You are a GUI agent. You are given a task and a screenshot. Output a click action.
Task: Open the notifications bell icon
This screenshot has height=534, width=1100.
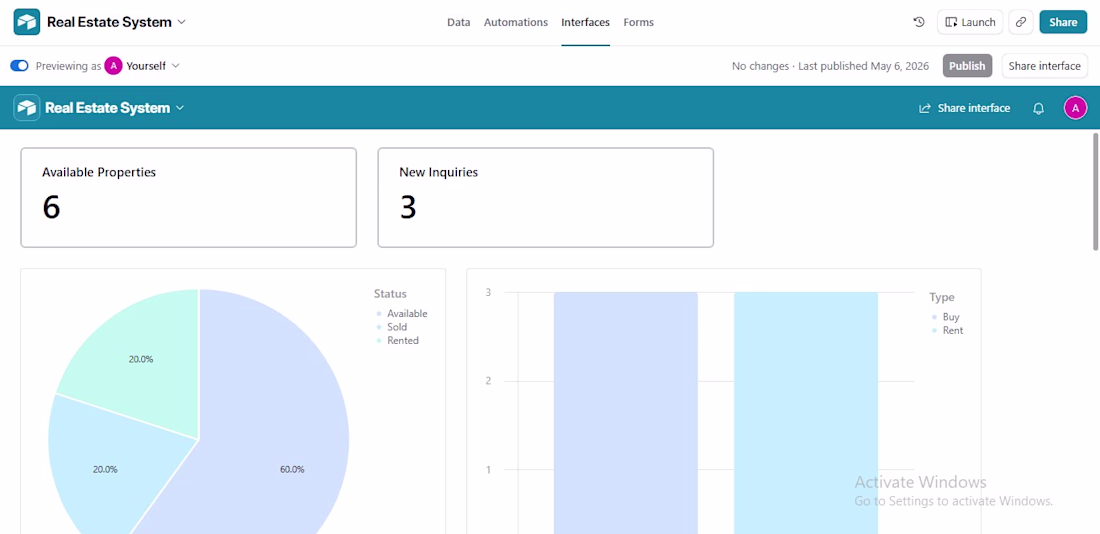tap(1039, 108)
